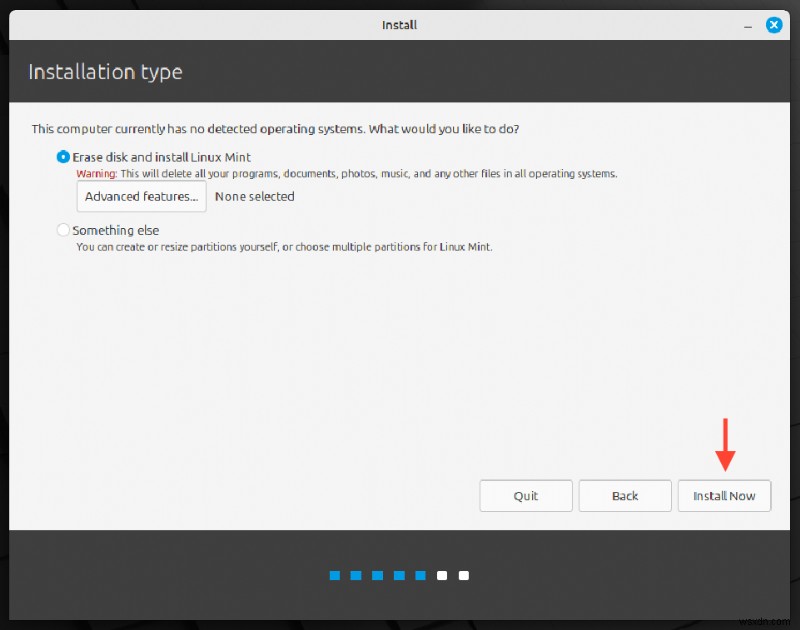The width and height of the screenshot is (800, 630).
Task: Close the Install window
Action: point(774,24)
